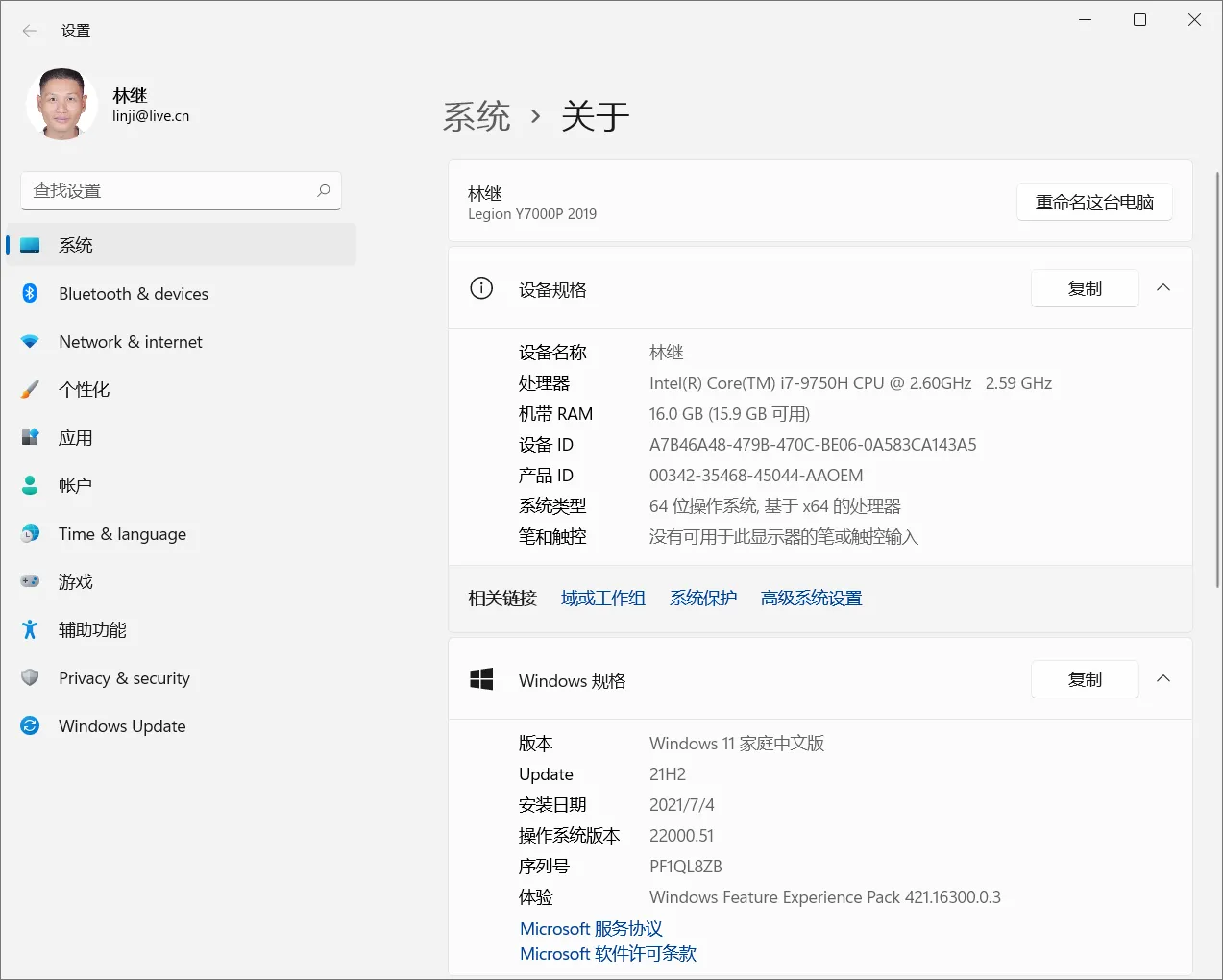1223x980 pixels.
Task: Select the Privacy shield icon
Action: coord(30,677)
